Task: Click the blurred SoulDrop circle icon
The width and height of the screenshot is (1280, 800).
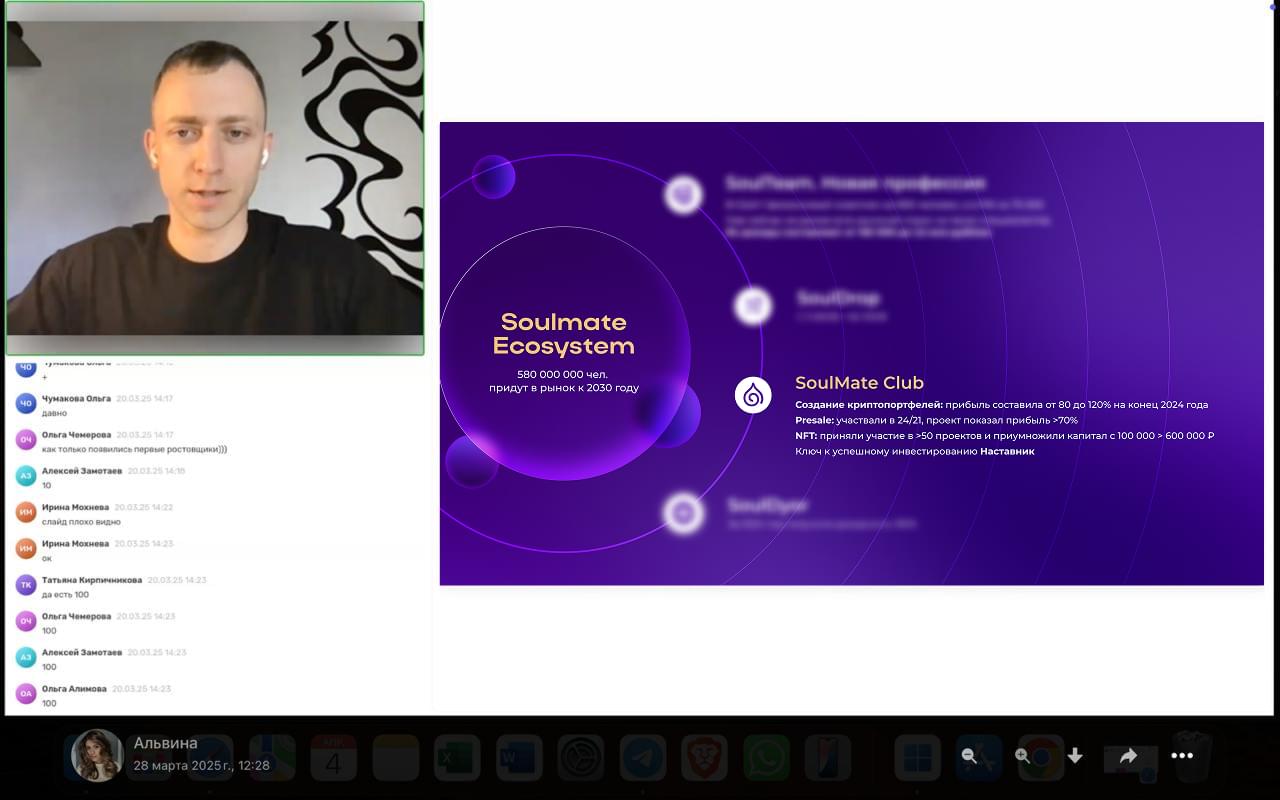Action: [x=753, y=305]
